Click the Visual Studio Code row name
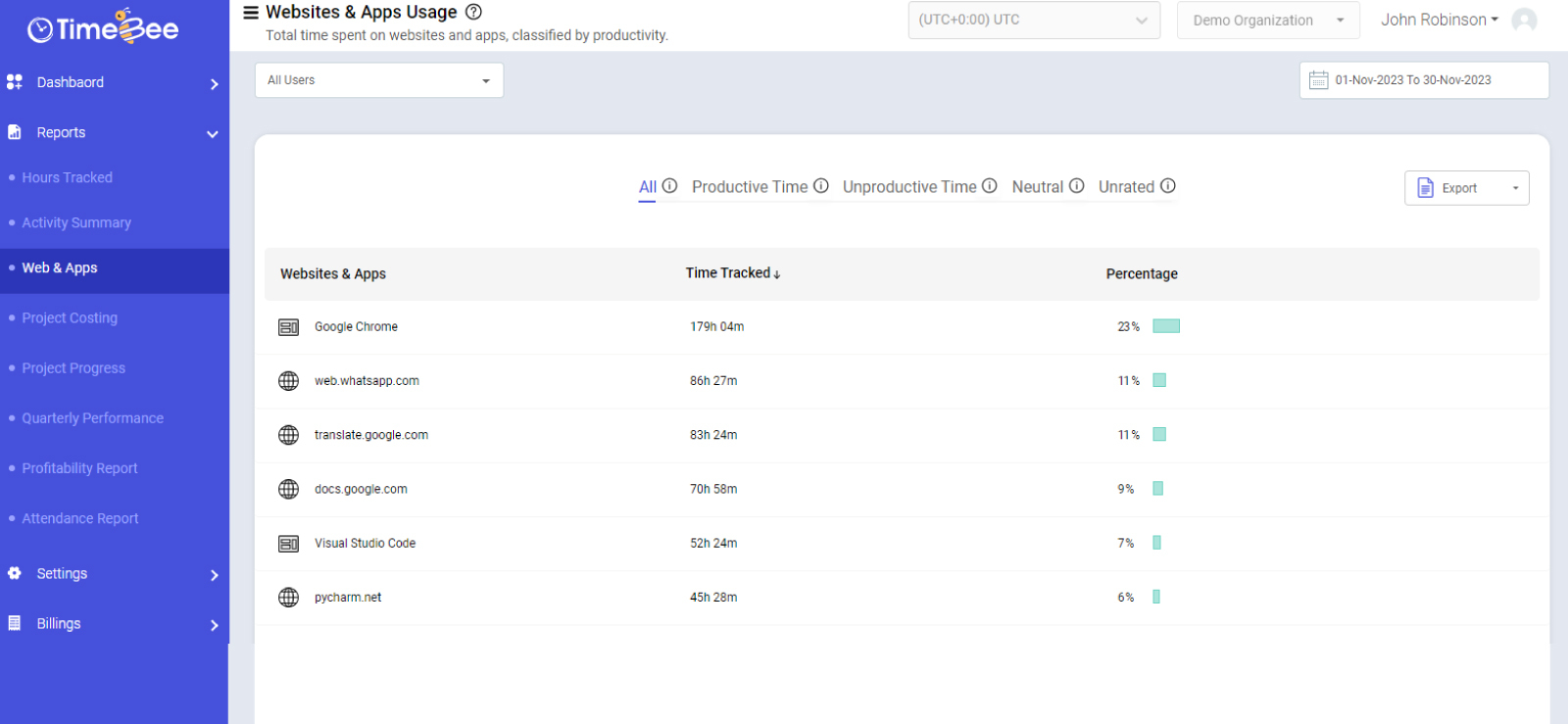Viewport: 1568px width, 724px height. coord(365,543)
